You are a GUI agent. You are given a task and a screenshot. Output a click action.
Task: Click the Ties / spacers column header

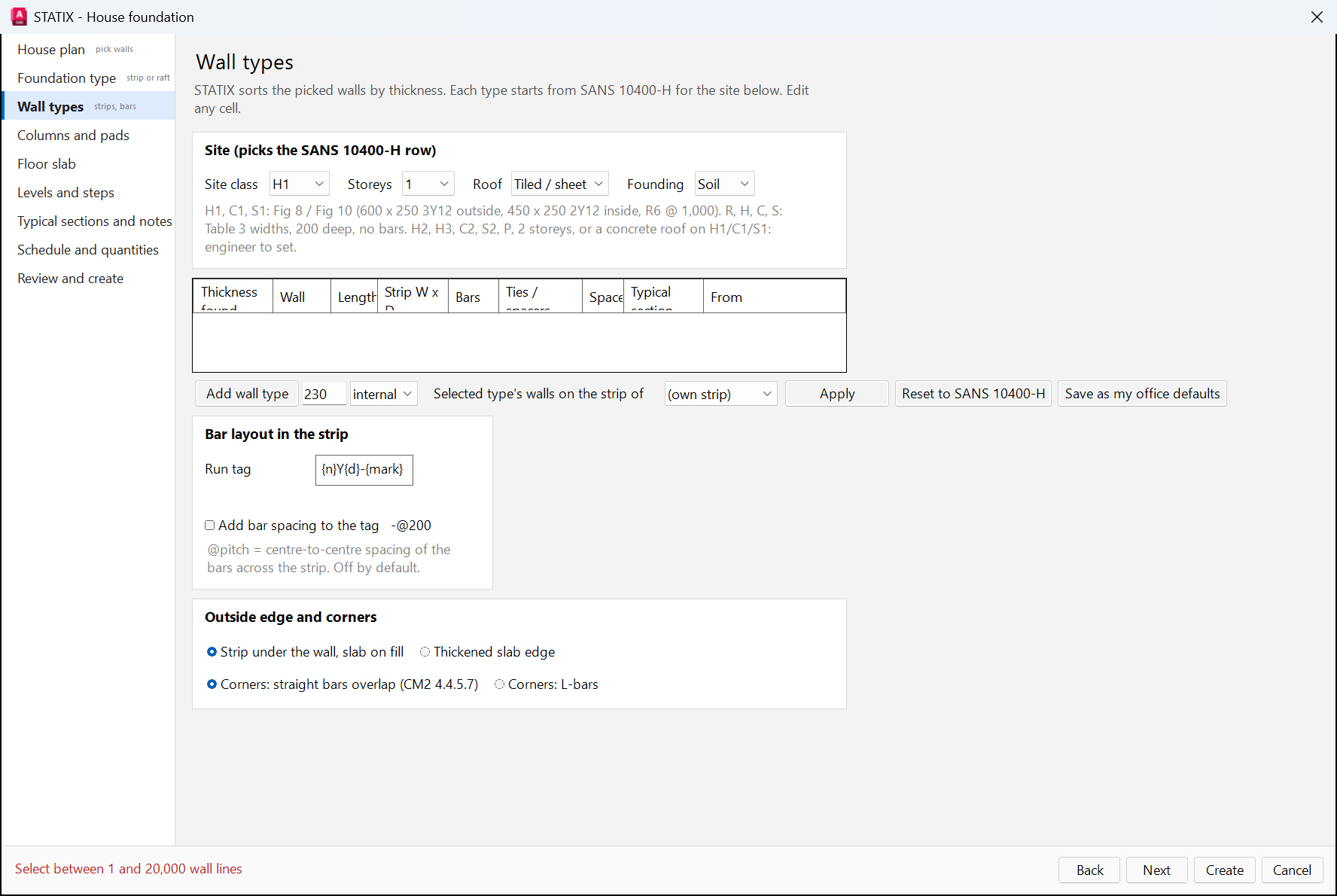(x=540, y=296)
